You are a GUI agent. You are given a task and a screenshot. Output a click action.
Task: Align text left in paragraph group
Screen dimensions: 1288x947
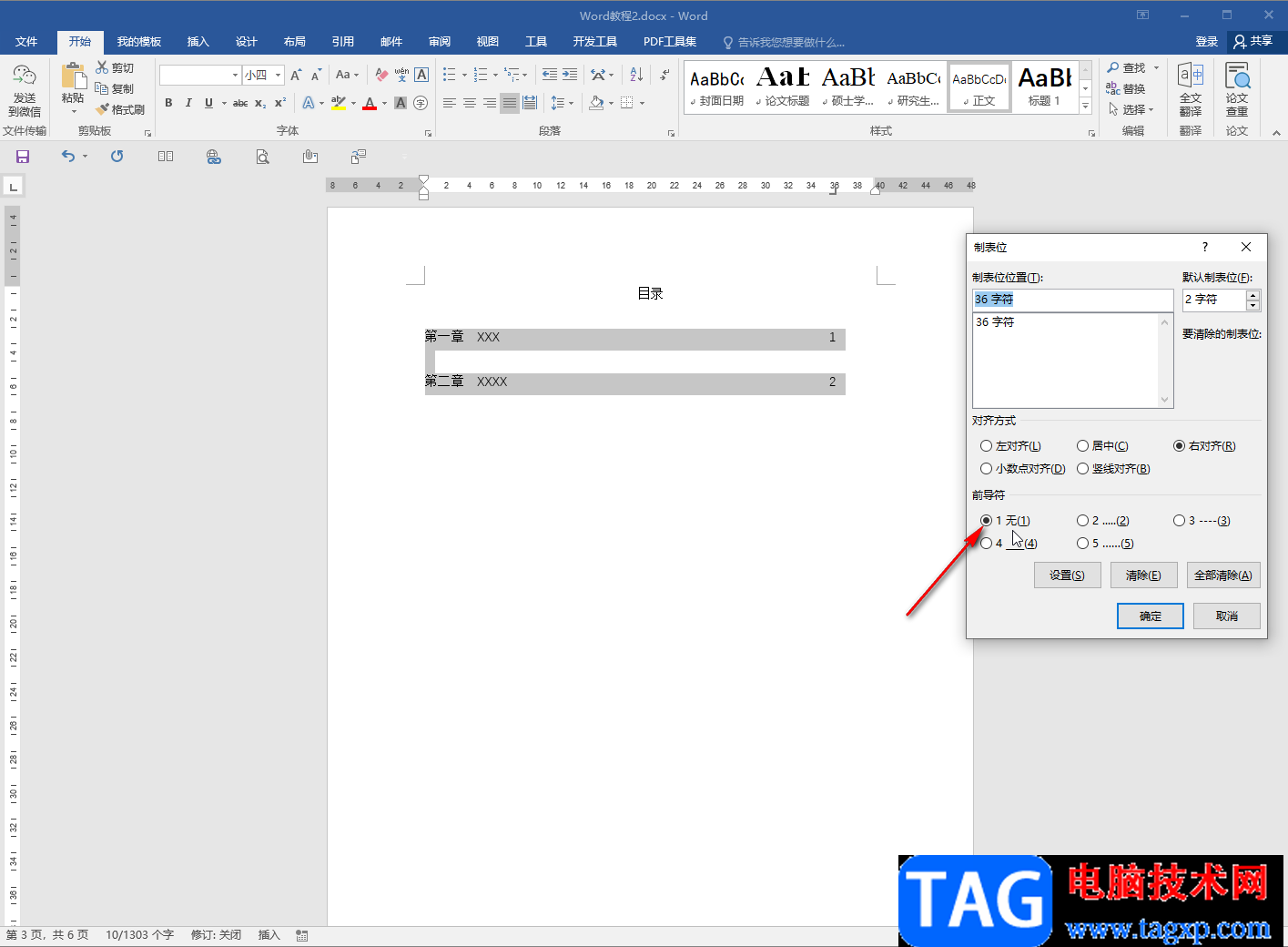(450, 103)
